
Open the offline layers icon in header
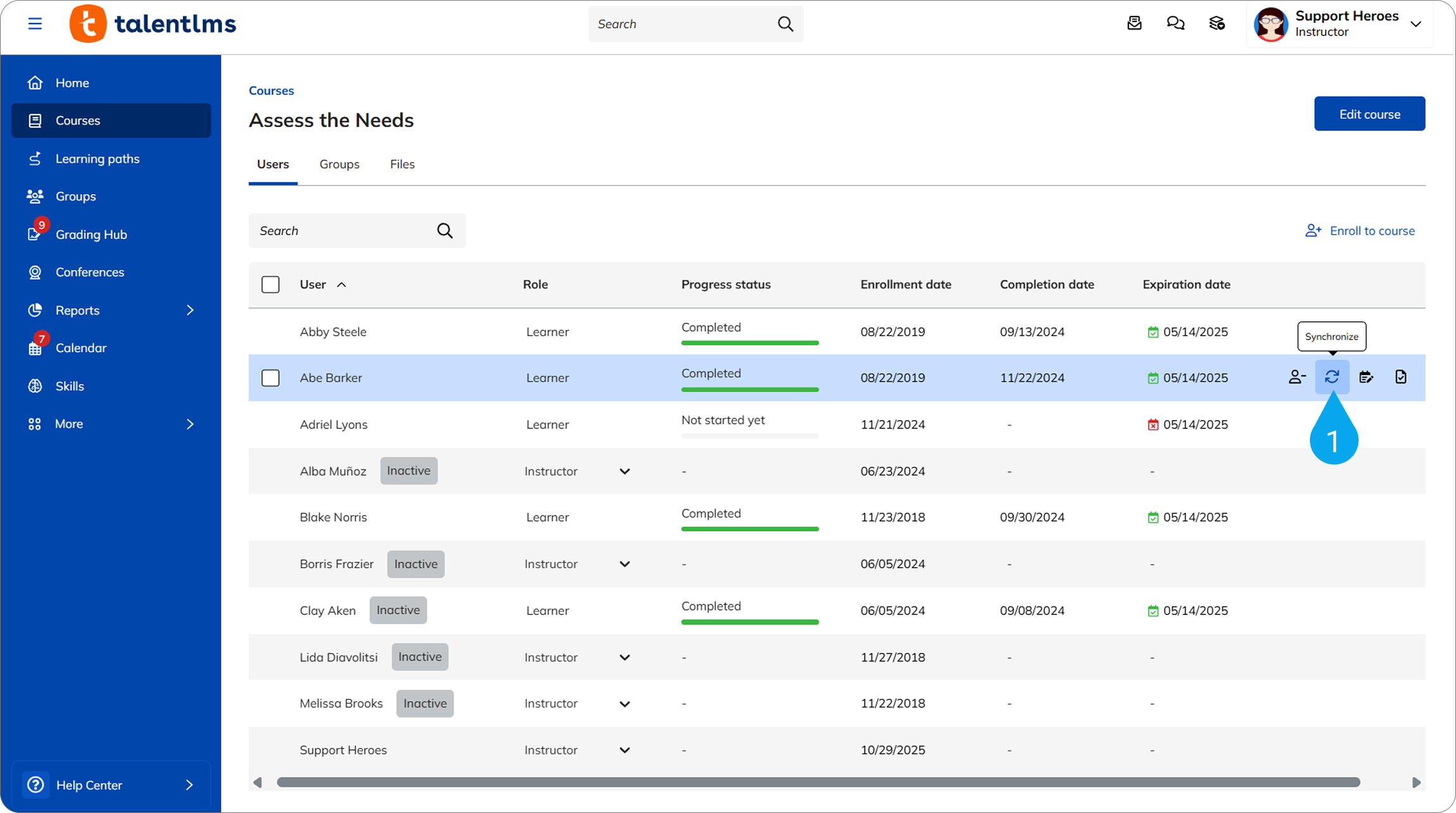pyautogui.click(x=1217, y=24)
